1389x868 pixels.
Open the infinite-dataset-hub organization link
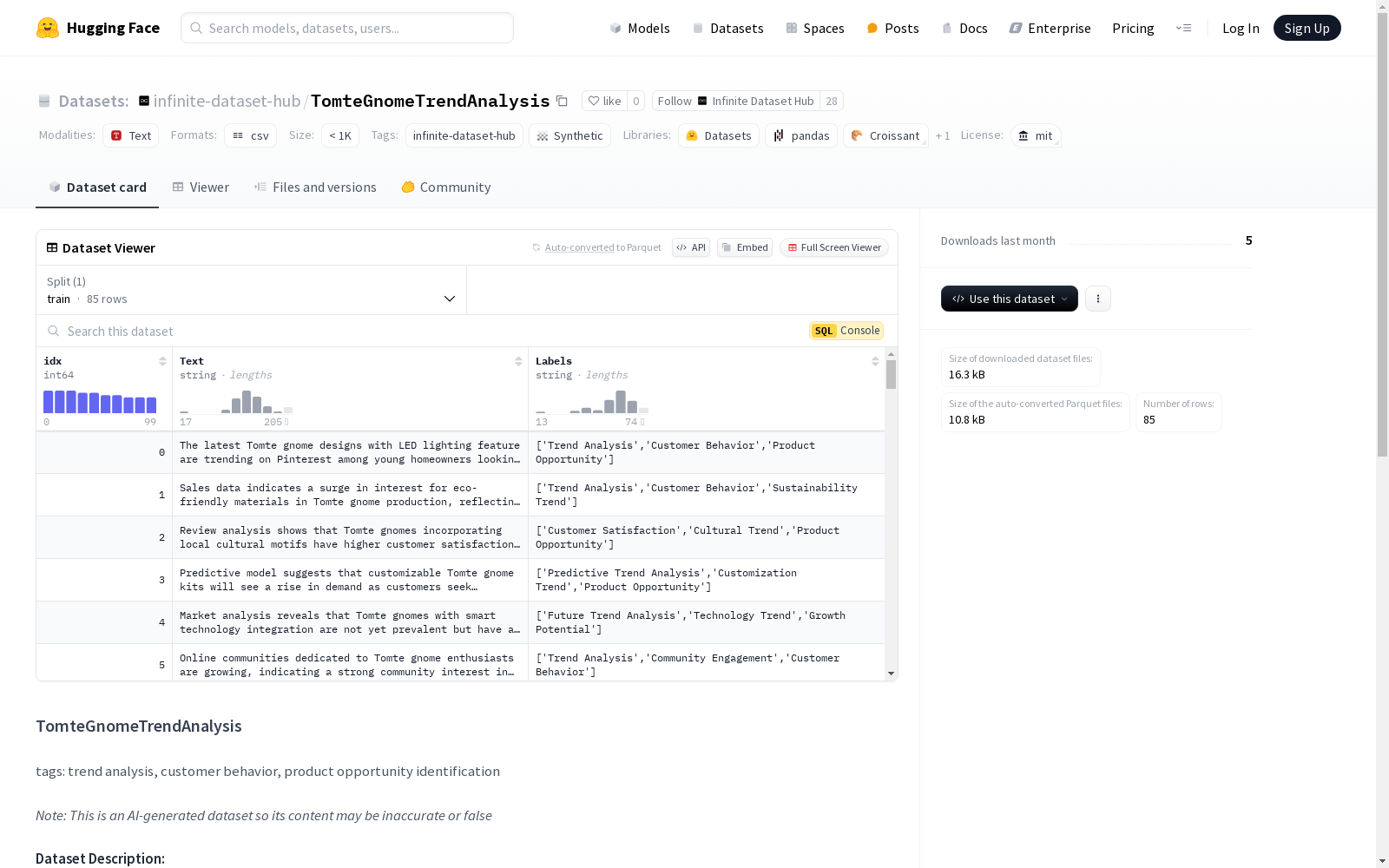[x=227, y=101]
